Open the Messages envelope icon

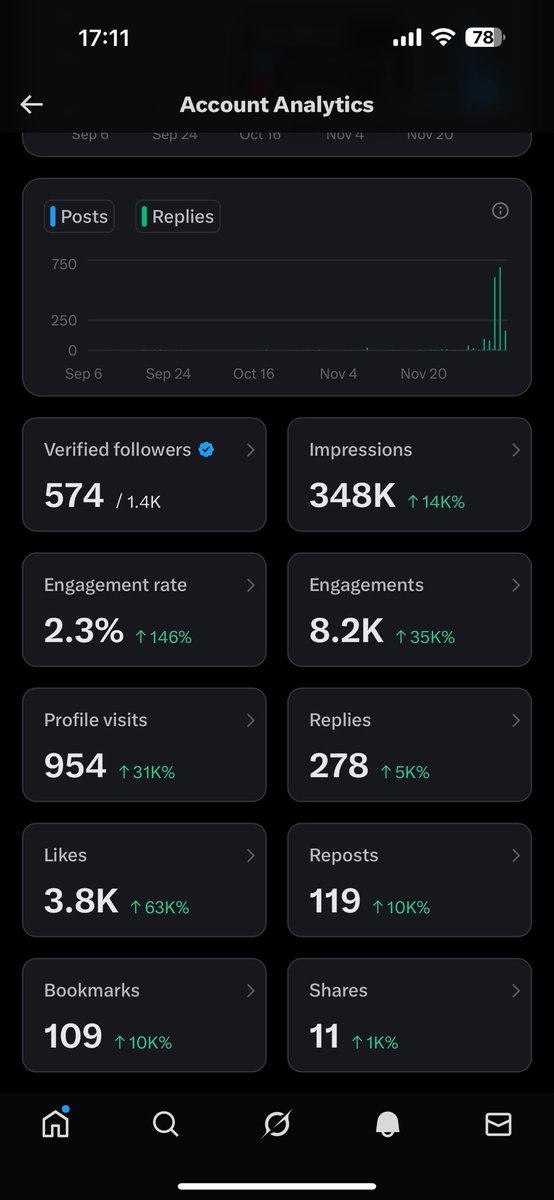pos(498,1125)
